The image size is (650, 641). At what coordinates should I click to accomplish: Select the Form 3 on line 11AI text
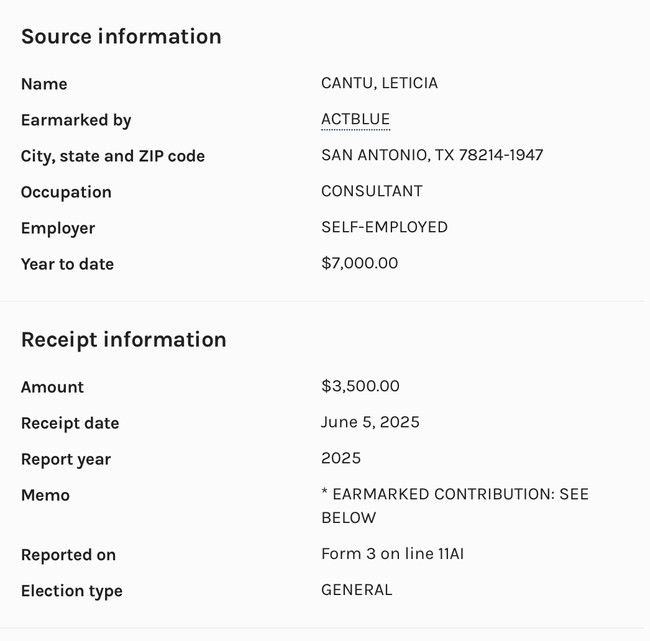click(x=392, y=554)
